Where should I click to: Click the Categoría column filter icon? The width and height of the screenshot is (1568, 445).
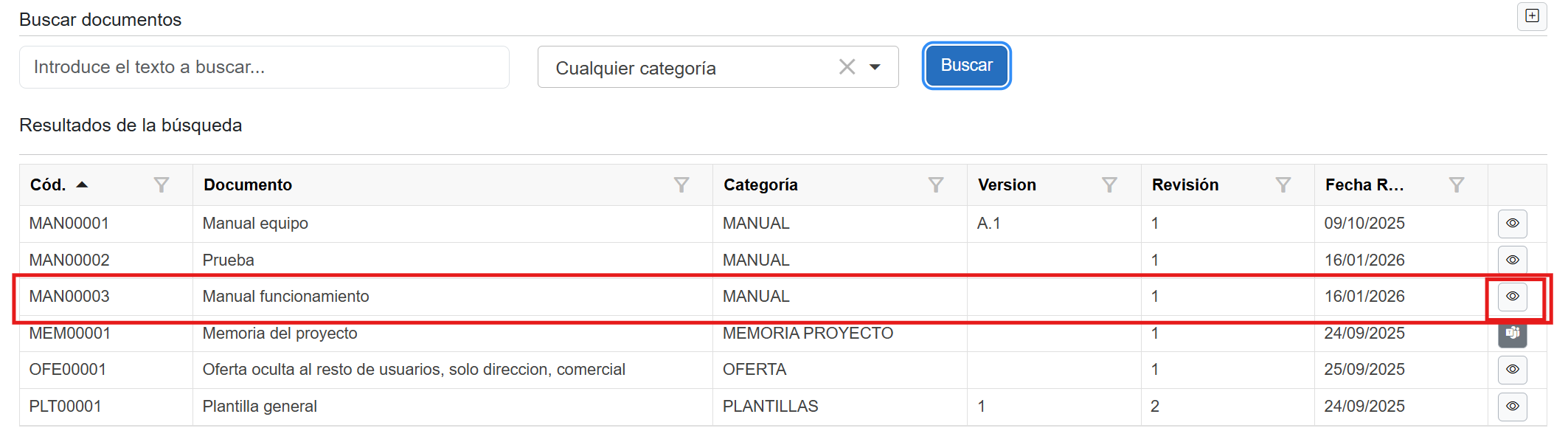935,185
